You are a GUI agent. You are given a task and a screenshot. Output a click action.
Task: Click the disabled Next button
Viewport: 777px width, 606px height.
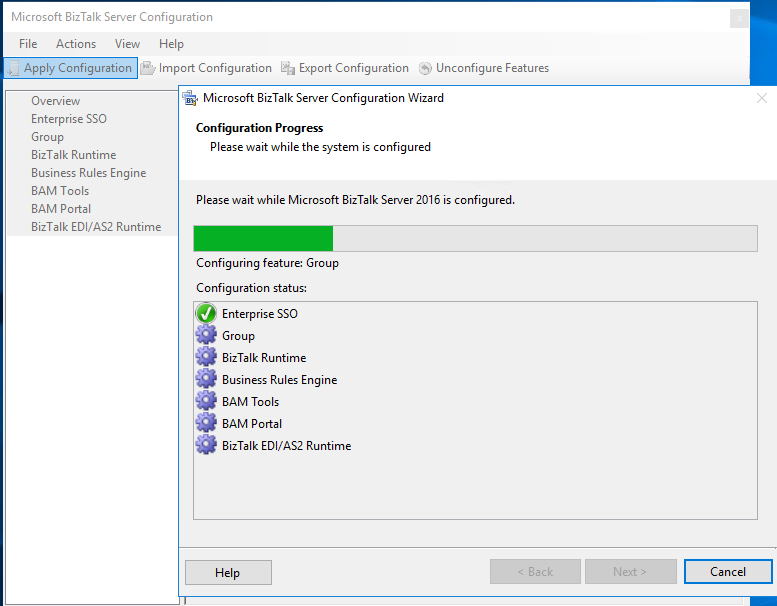coord(630,572)
